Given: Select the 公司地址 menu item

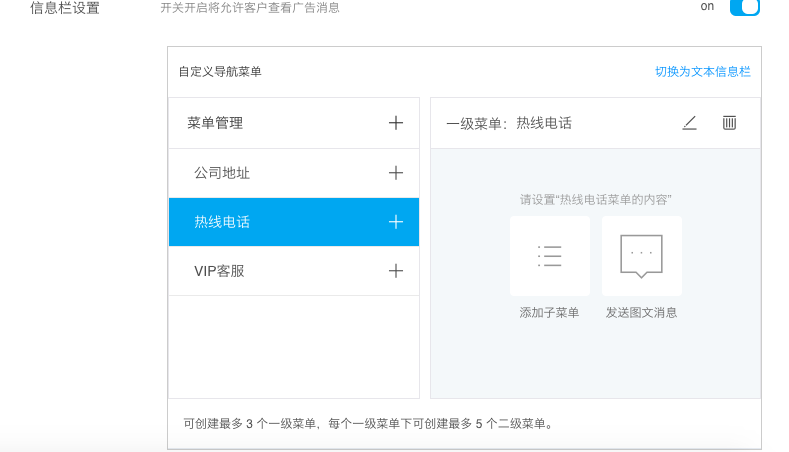Looking at the screenshot, I should (x=222, y=173).
